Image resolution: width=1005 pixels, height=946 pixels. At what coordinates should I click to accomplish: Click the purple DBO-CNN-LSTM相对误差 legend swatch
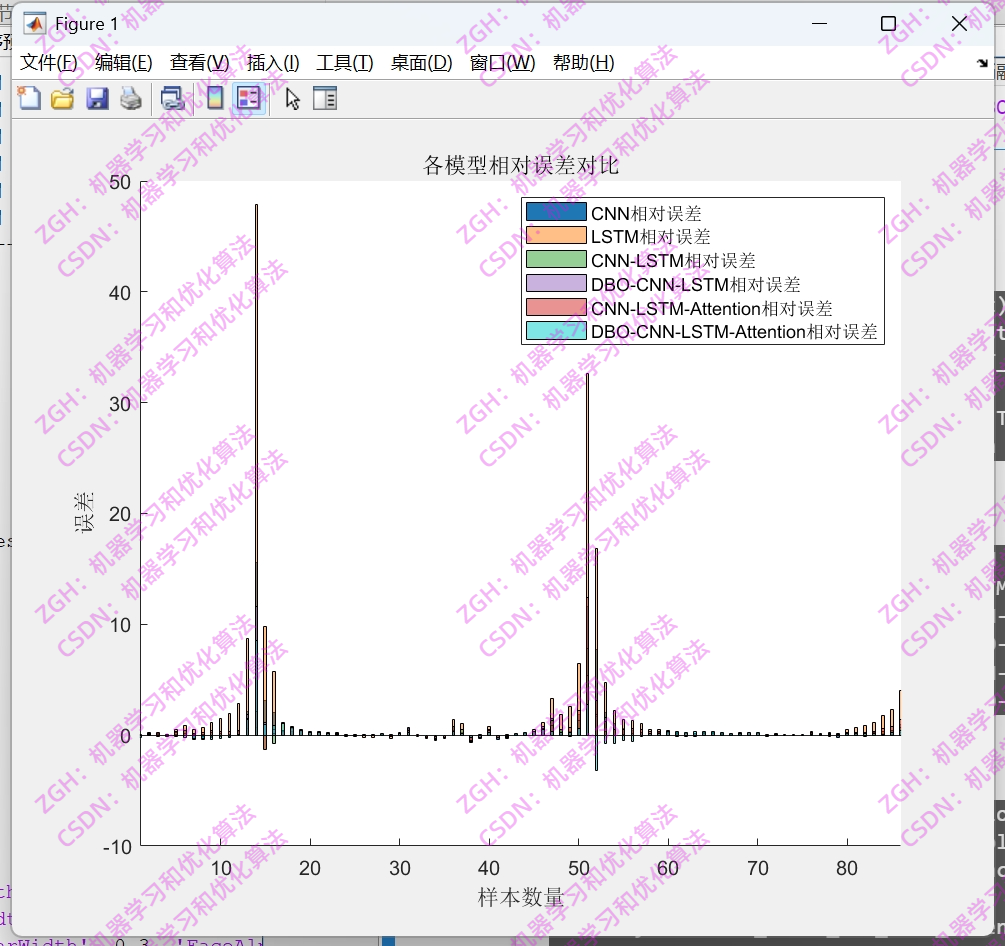556,283
